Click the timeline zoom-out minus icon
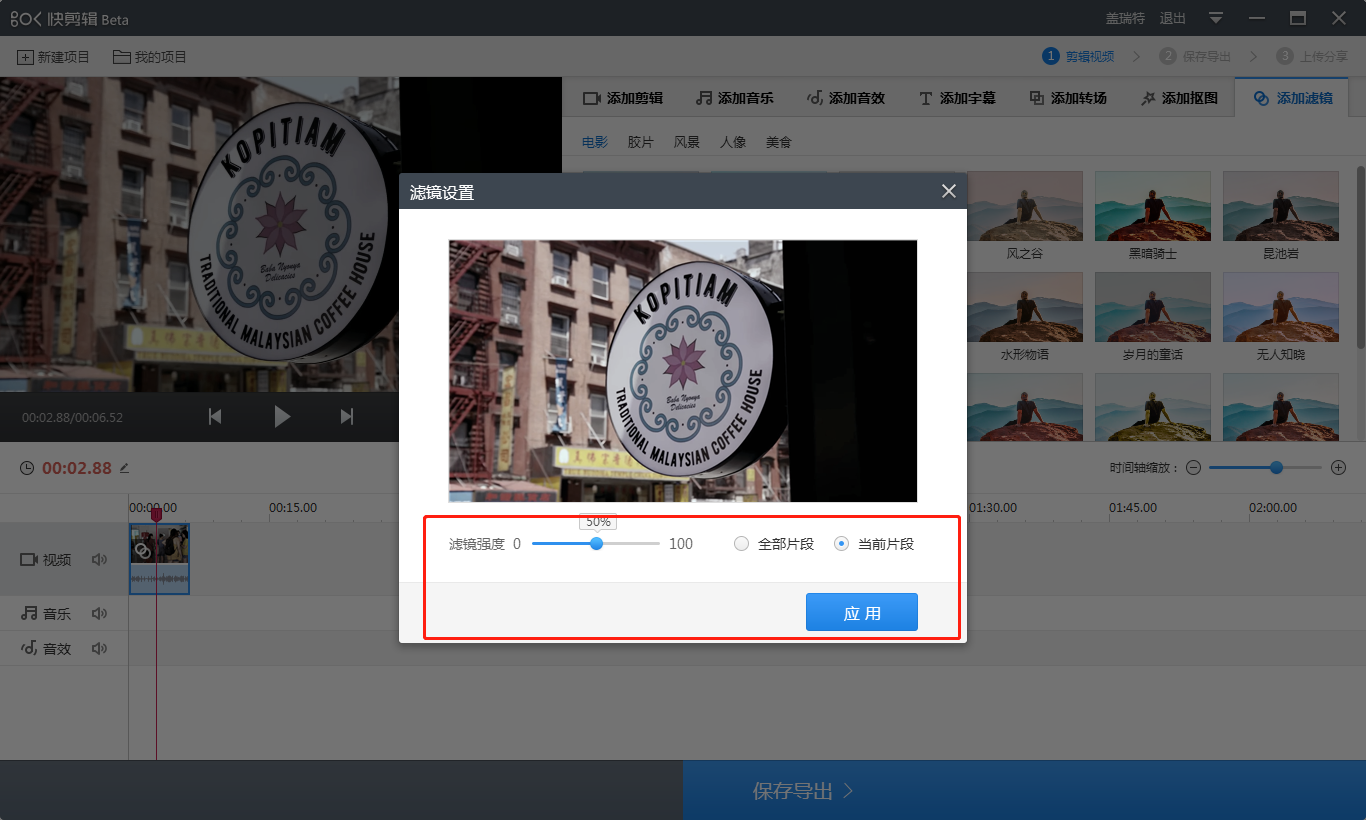1366x820 pixels. pyautogui.click(x=1193, y=468)
